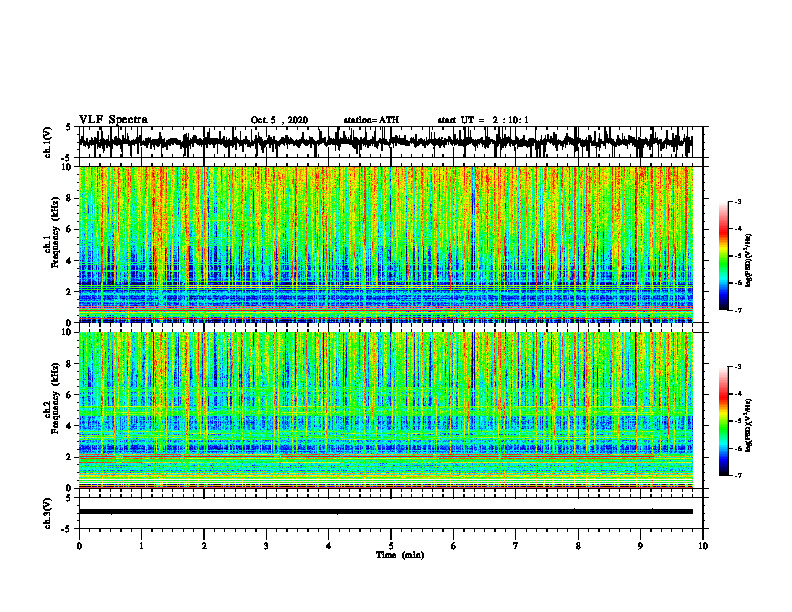Click the time axis end tick label "10"
The height and width of the screenshot is (612, 792).
tap(703, 546)
